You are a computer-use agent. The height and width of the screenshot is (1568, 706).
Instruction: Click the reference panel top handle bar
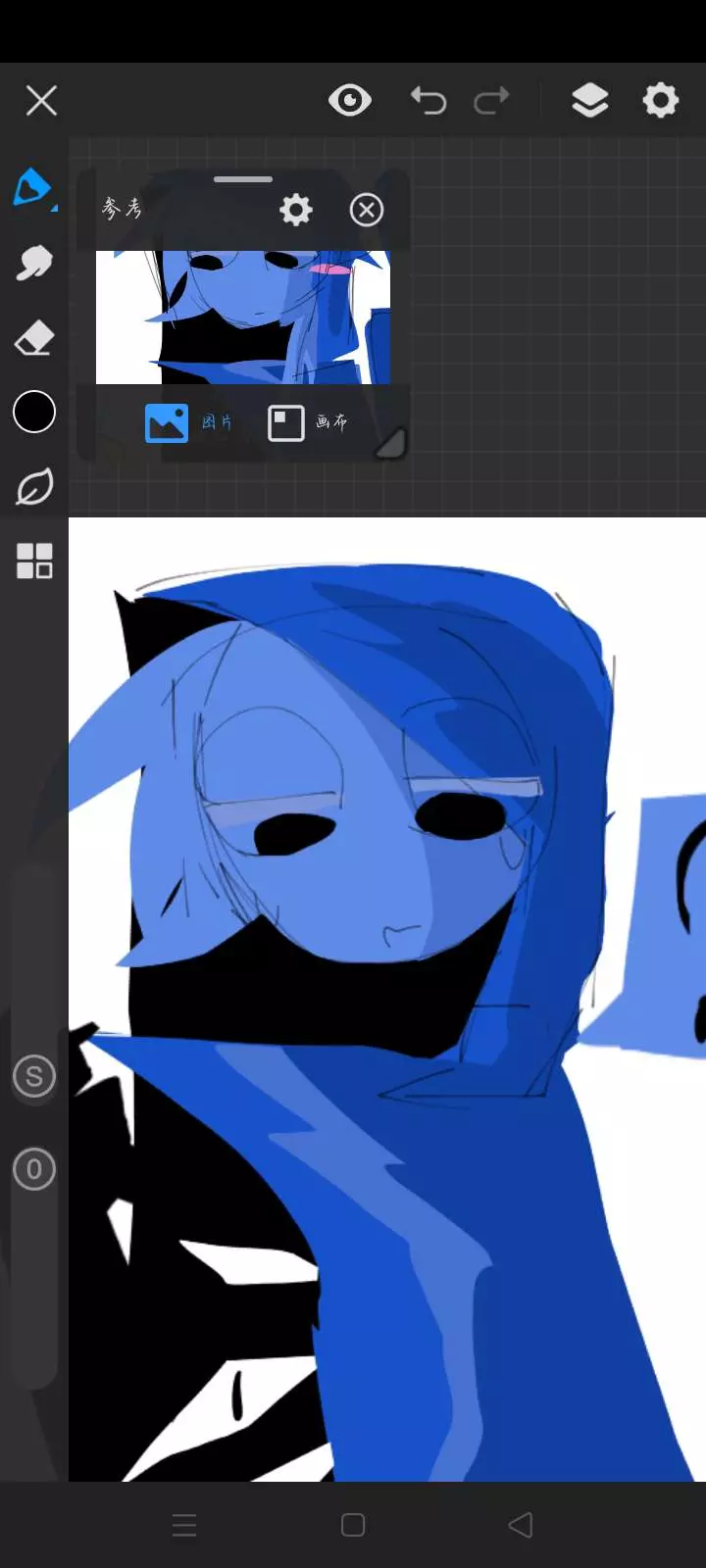(x=243, y=179)
